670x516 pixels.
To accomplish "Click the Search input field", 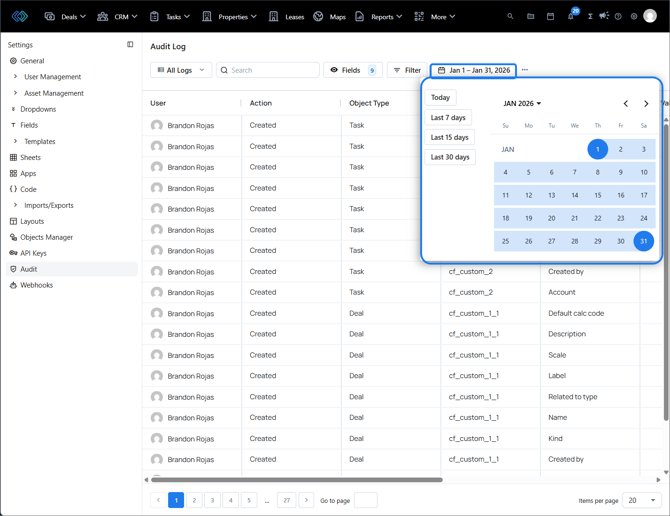I will [x=268, y=70].
